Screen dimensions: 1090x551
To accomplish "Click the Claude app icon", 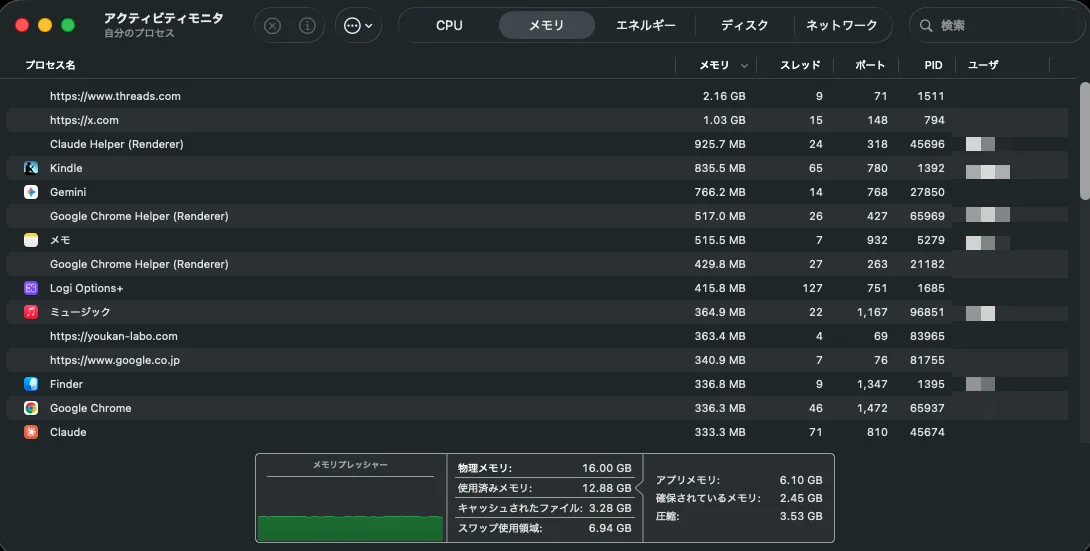I will 31,432.
